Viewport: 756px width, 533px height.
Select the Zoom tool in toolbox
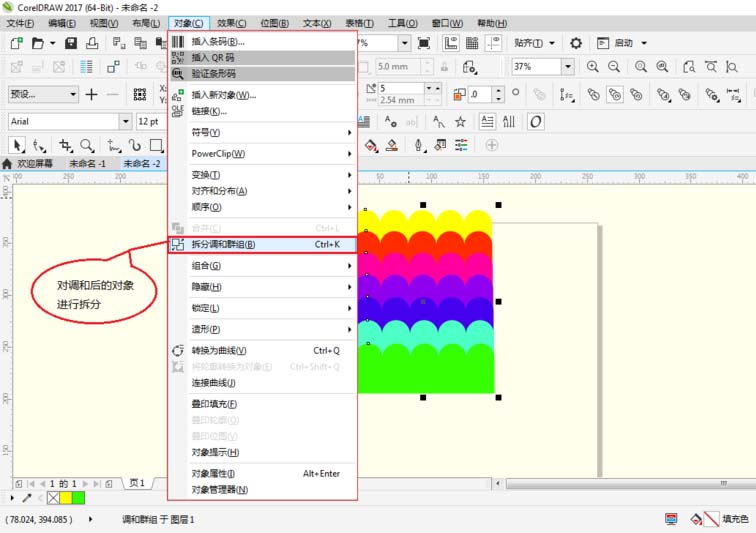pos(87,145)
